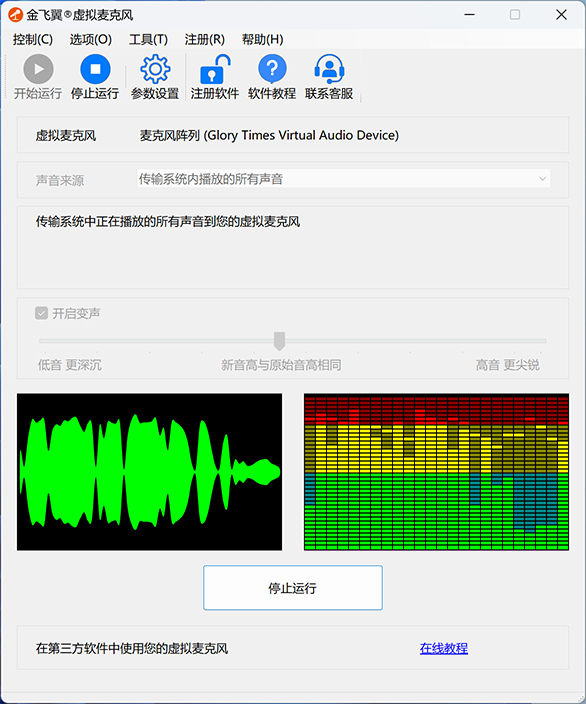Click the large 停止运行 button
This screenshot has height=704, width=586.
[x=293, y=588]
